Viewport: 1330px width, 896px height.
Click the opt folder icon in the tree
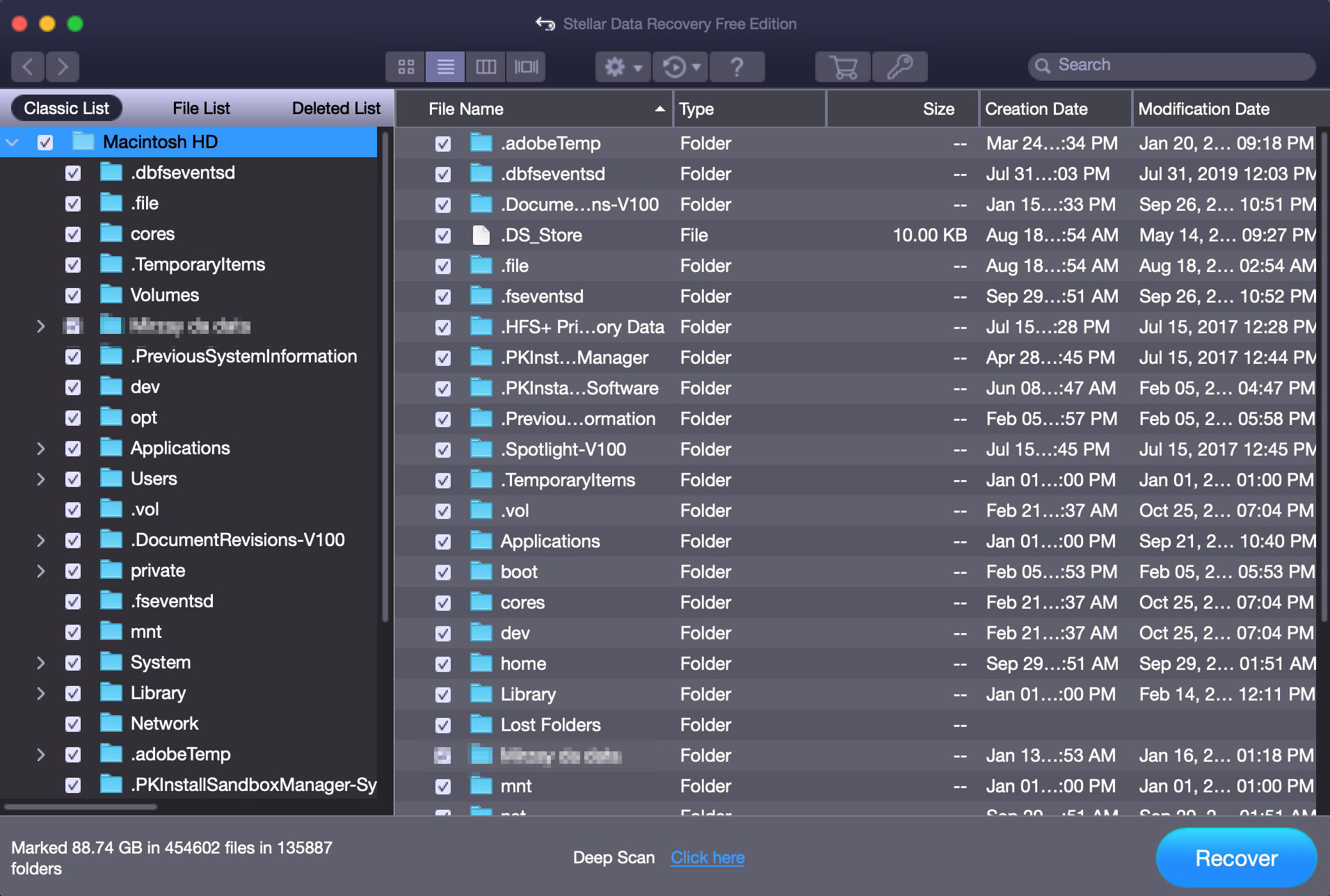tap(111, 417)
